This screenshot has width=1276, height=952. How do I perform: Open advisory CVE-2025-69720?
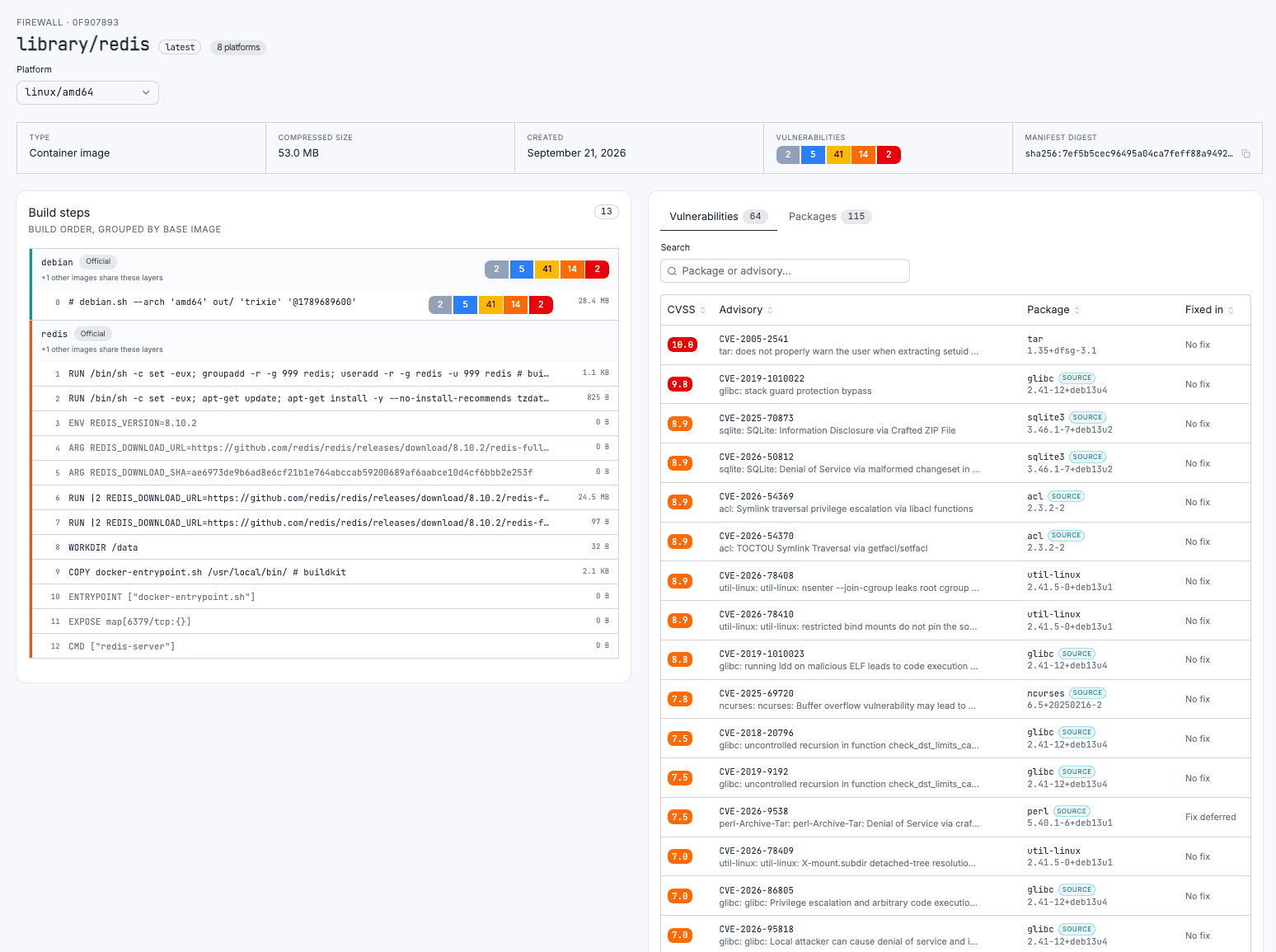pos(756,693)
